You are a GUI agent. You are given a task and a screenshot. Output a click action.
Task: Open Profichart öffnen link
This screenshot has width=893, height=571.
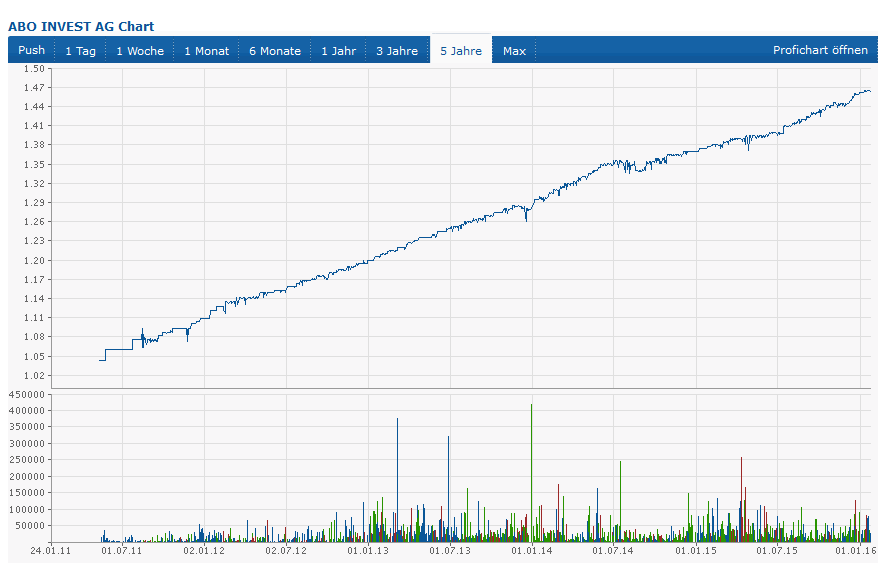click(820, 50)
